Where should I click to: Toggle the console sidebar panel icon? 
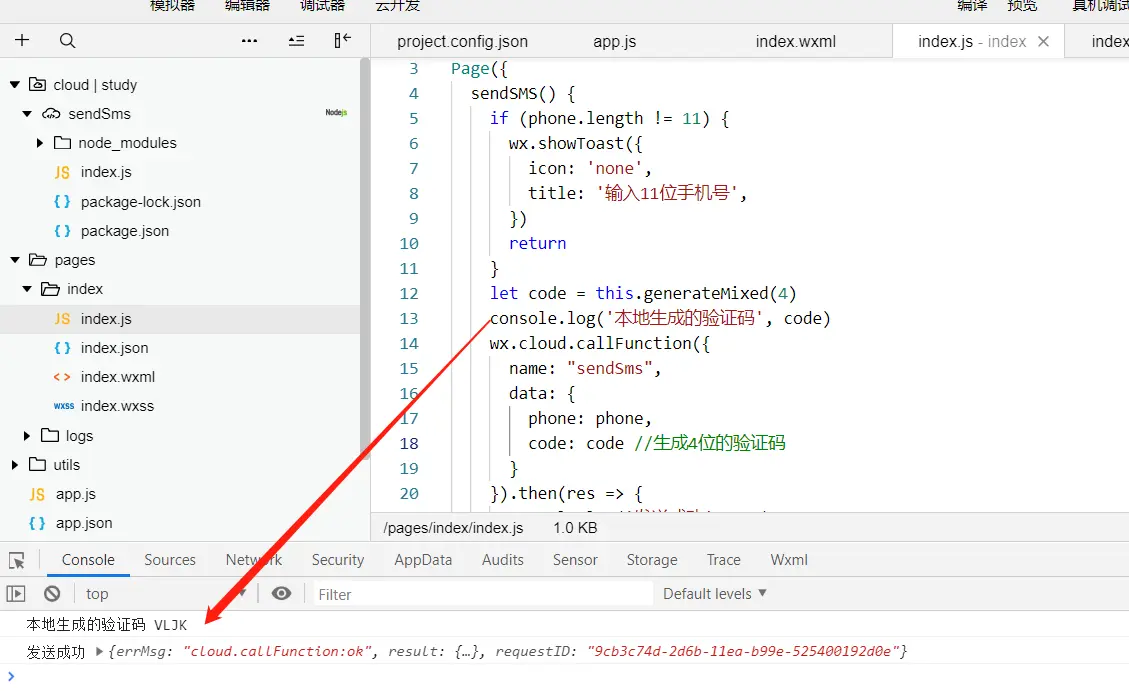(x=16, y=594)
